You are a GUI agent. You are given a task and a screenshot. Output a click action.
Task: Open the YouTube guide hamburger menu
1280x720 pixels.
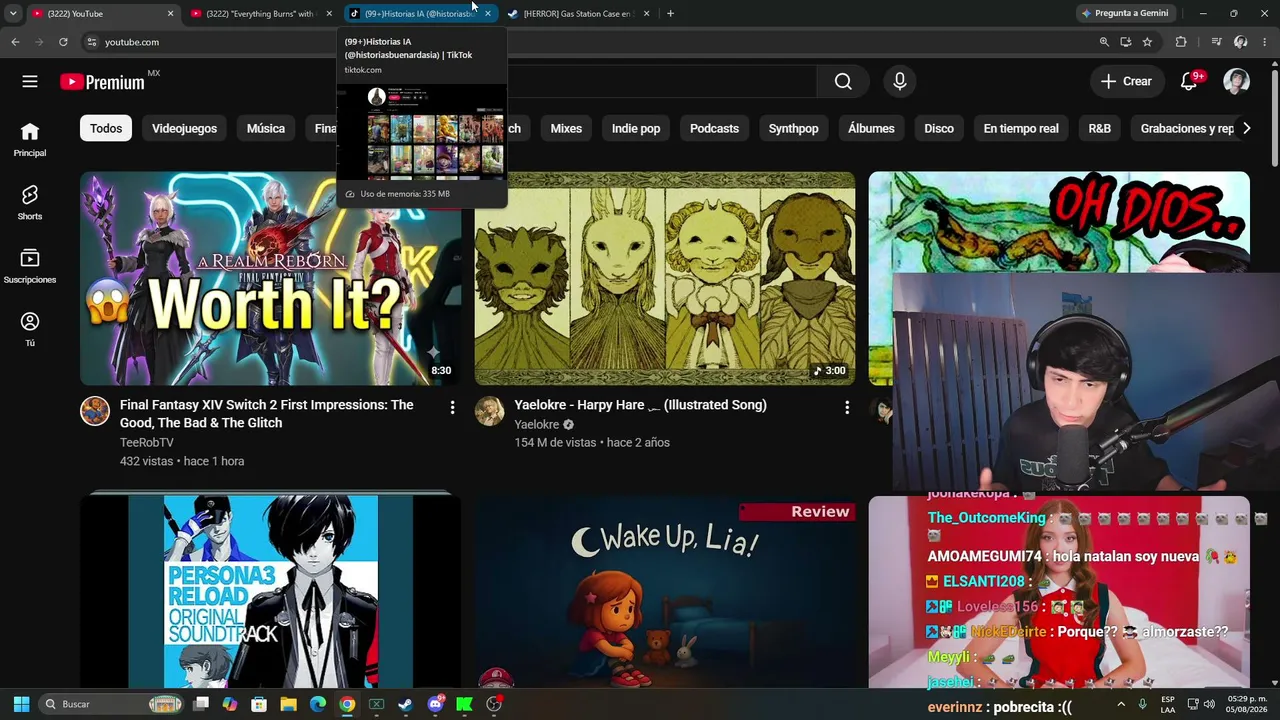(x=30, y=82)
